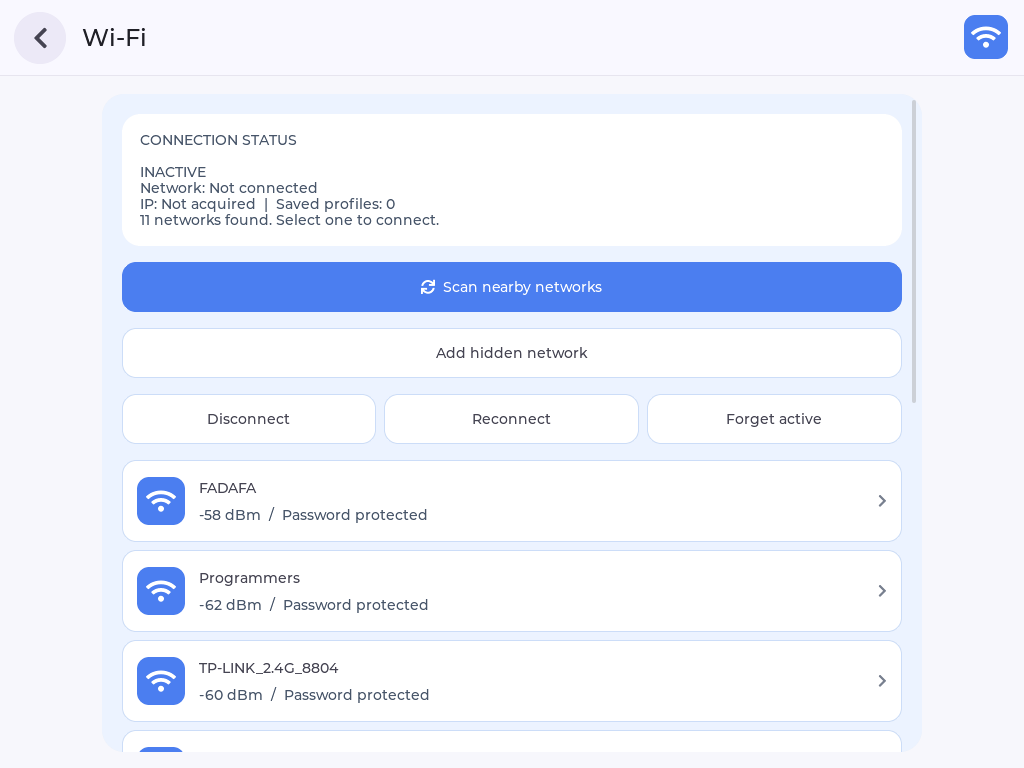This screenshot has height=768, width=1024.
Task: Open TP-LINK_2.4G_8804 via its chevron
Action: point(882,681)
